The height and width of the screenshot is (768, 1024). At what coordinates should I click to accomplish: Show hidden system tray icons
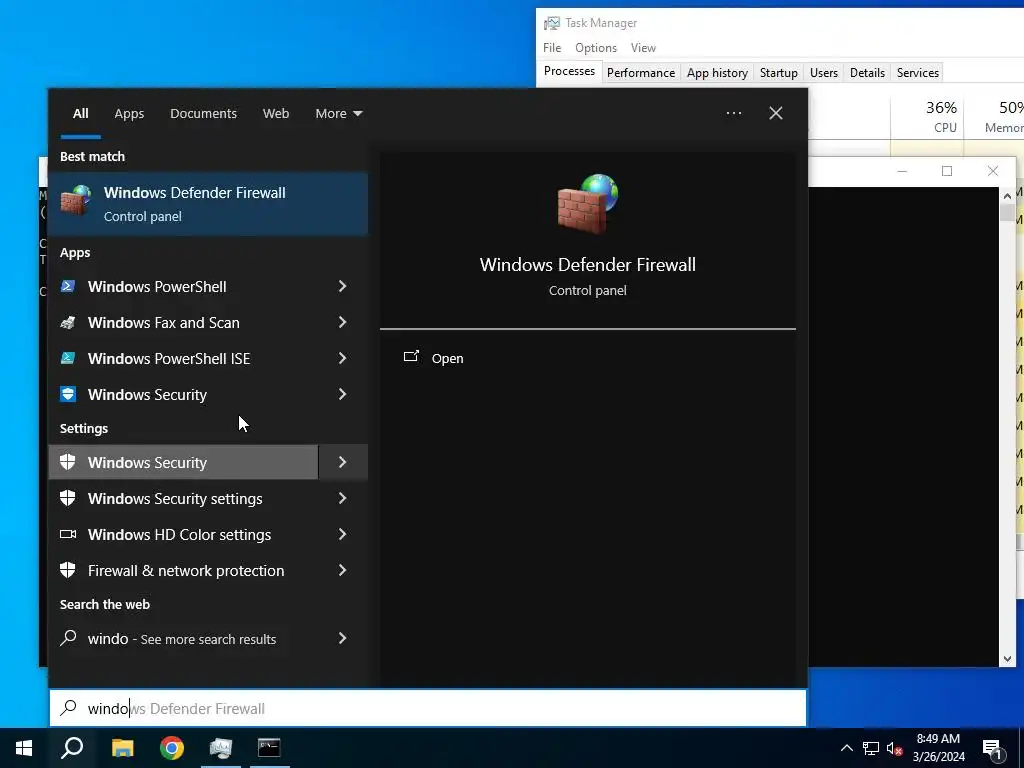(846, 748)
